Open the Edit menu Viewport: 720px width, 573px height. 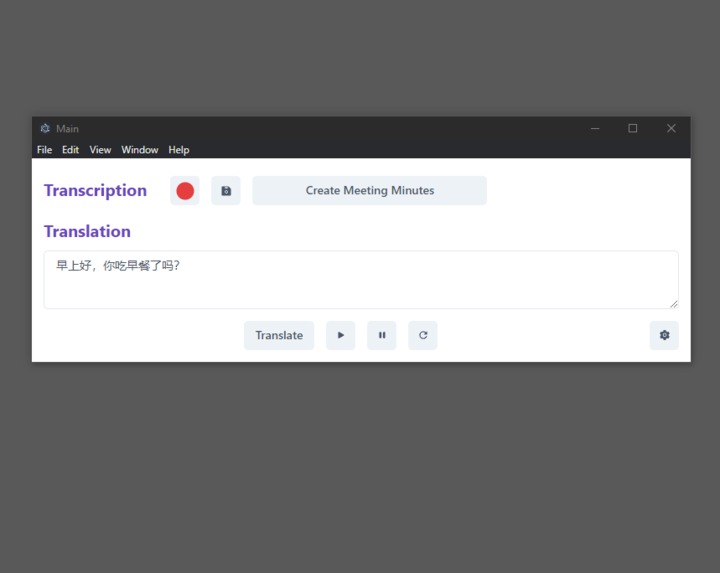70,150
